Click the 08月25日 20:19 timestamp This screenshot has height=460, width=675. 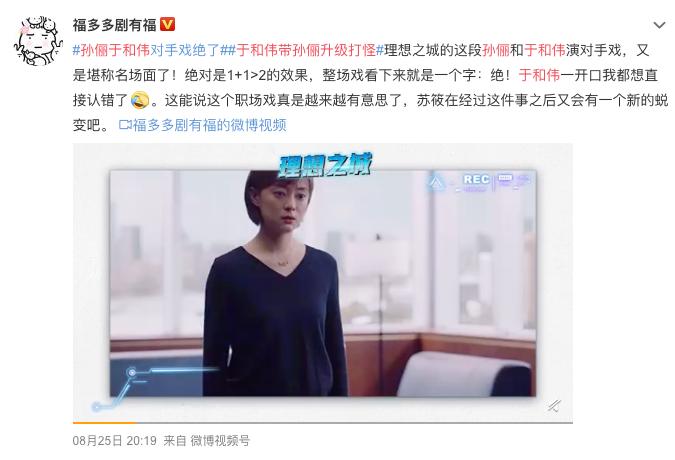[115, 440]
